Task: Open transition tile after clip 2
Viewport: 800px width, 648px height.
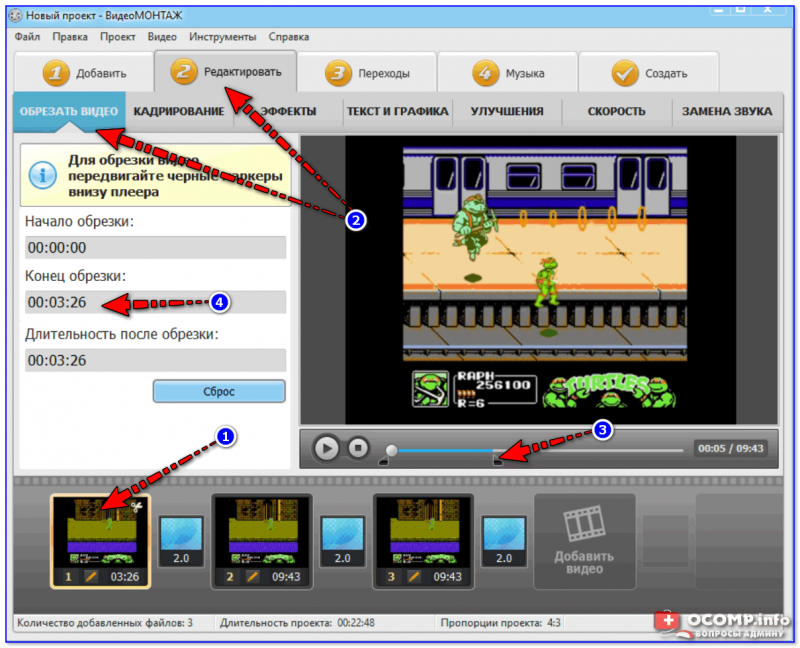Action: (x=342, y=541)
